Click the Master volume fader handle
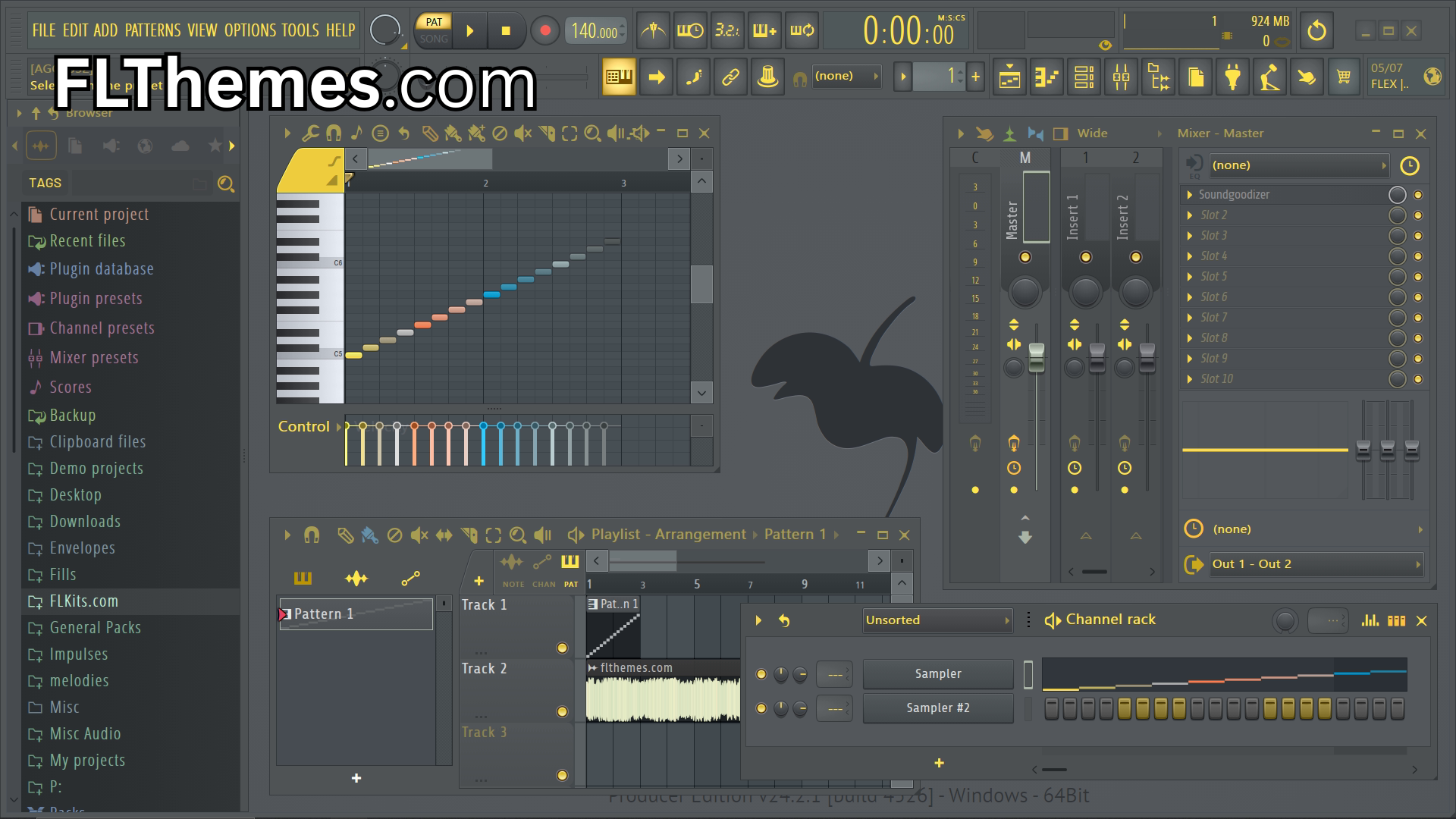 (x=1036, y=358)
